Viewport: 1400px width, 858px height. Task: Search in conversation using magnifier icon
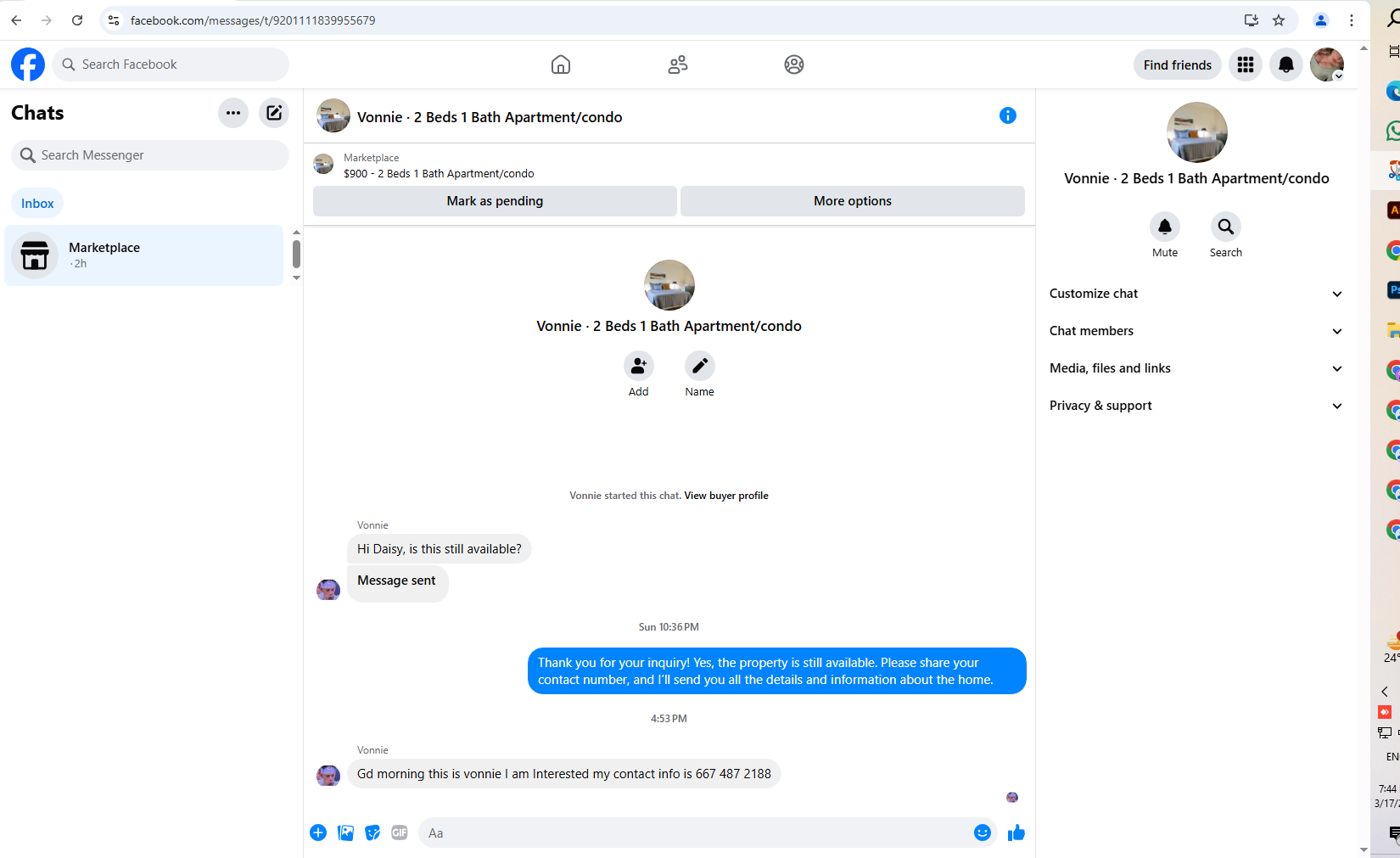1226,227
